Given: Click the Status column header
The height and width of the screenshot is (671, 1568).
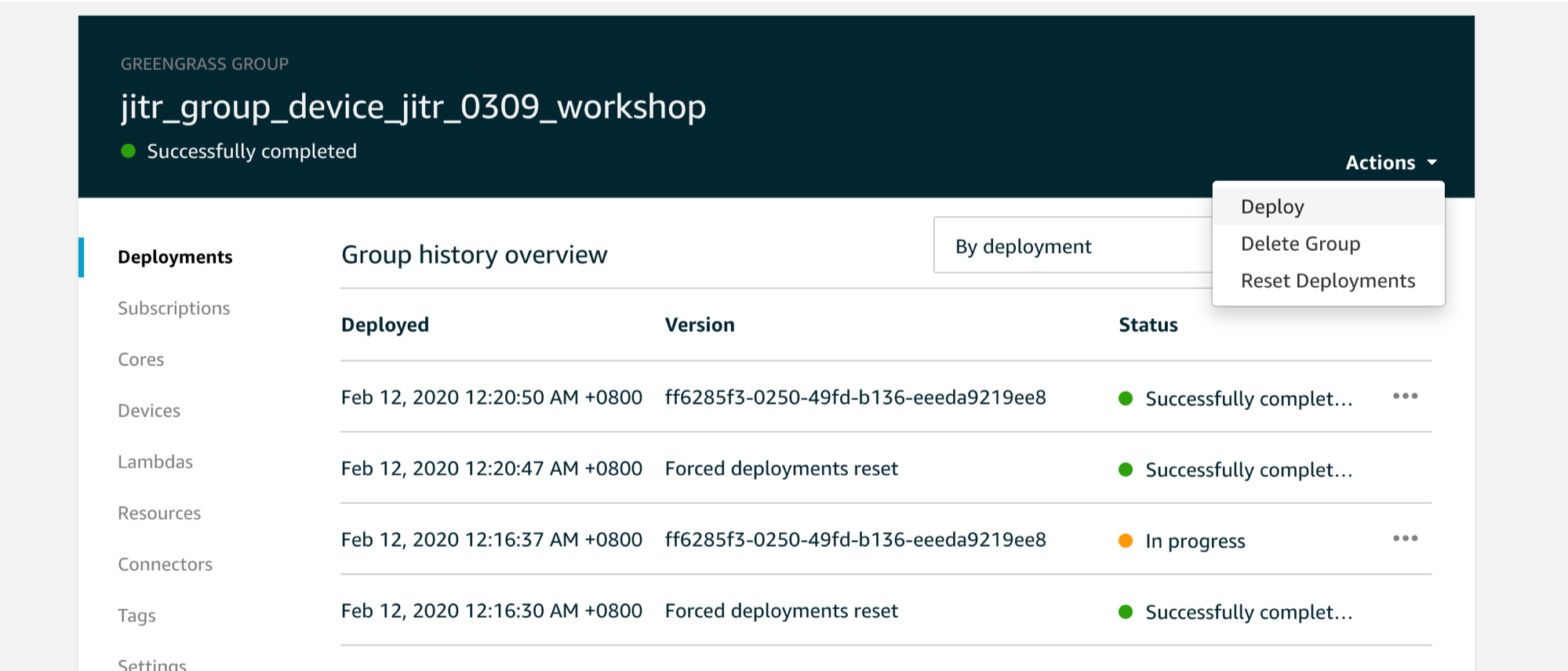Looking at the screenshot, I should tap(1148, 325).
